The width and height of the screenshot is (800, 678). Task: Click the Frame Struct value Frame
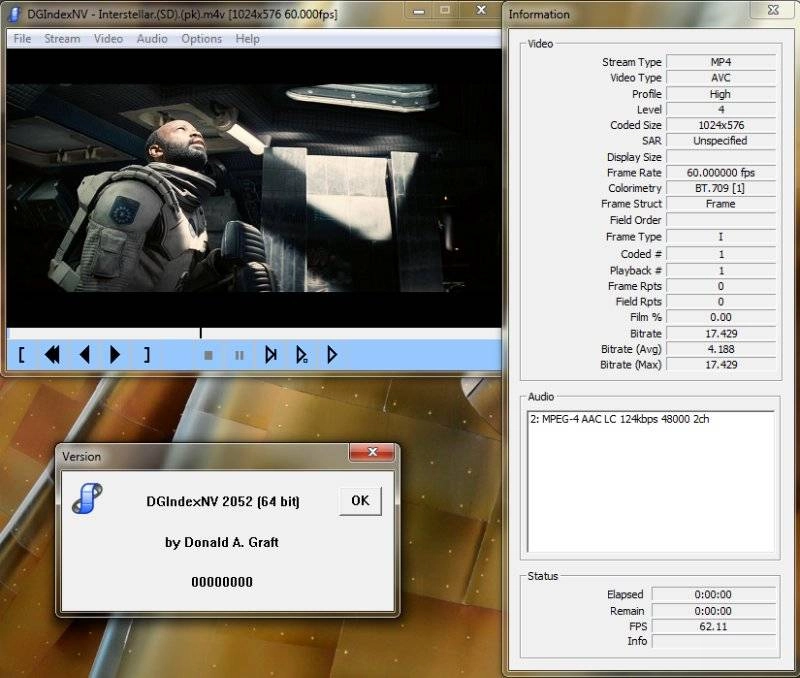(720, 204)
